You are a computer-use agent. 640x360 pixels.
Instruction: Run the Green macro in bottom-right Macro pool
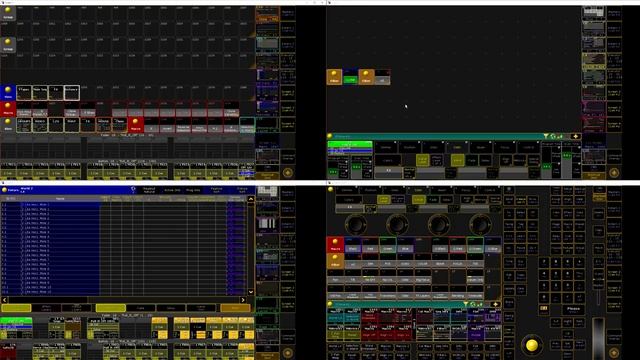[388, 245]
